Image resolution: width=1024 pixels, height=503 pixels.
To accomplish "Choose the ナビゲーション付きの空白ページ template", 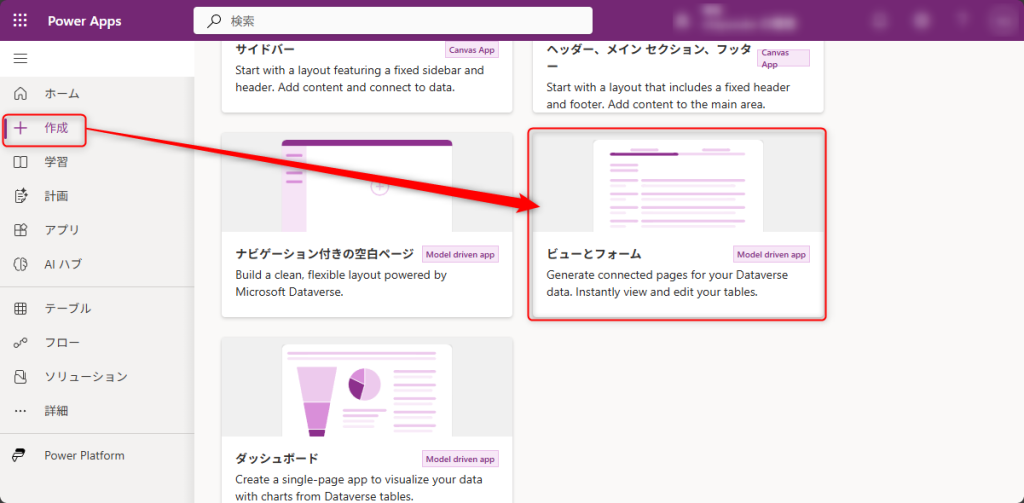I will tap(366, 225).
